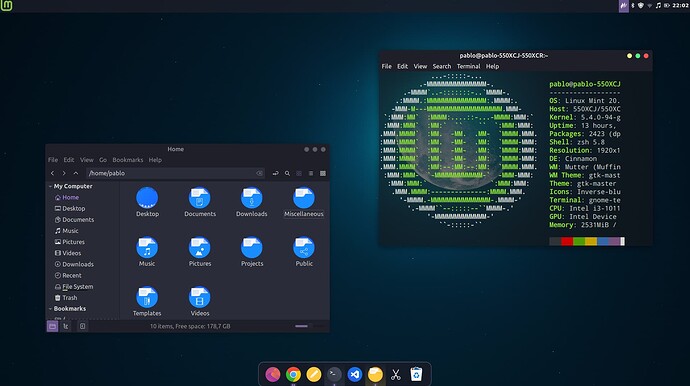Go forward in the Home file manager
This screenshot has width=690, height=386.
64,173
